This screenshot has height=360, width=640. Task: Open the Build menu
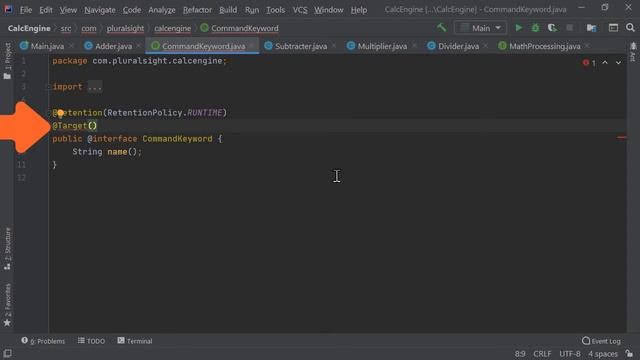click(228, 10)
